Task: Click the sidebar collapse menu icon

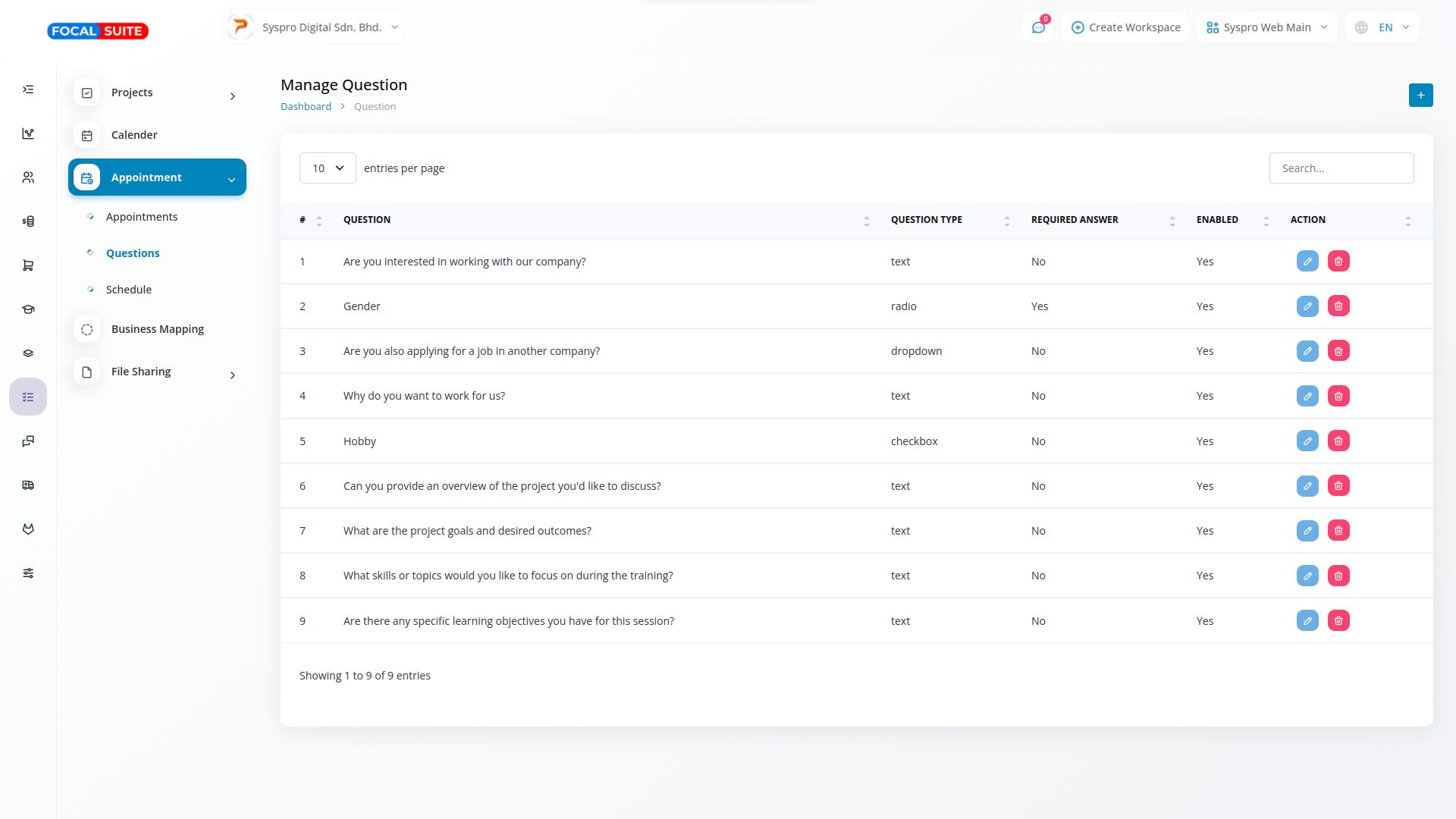Action: tap(28, 89)
